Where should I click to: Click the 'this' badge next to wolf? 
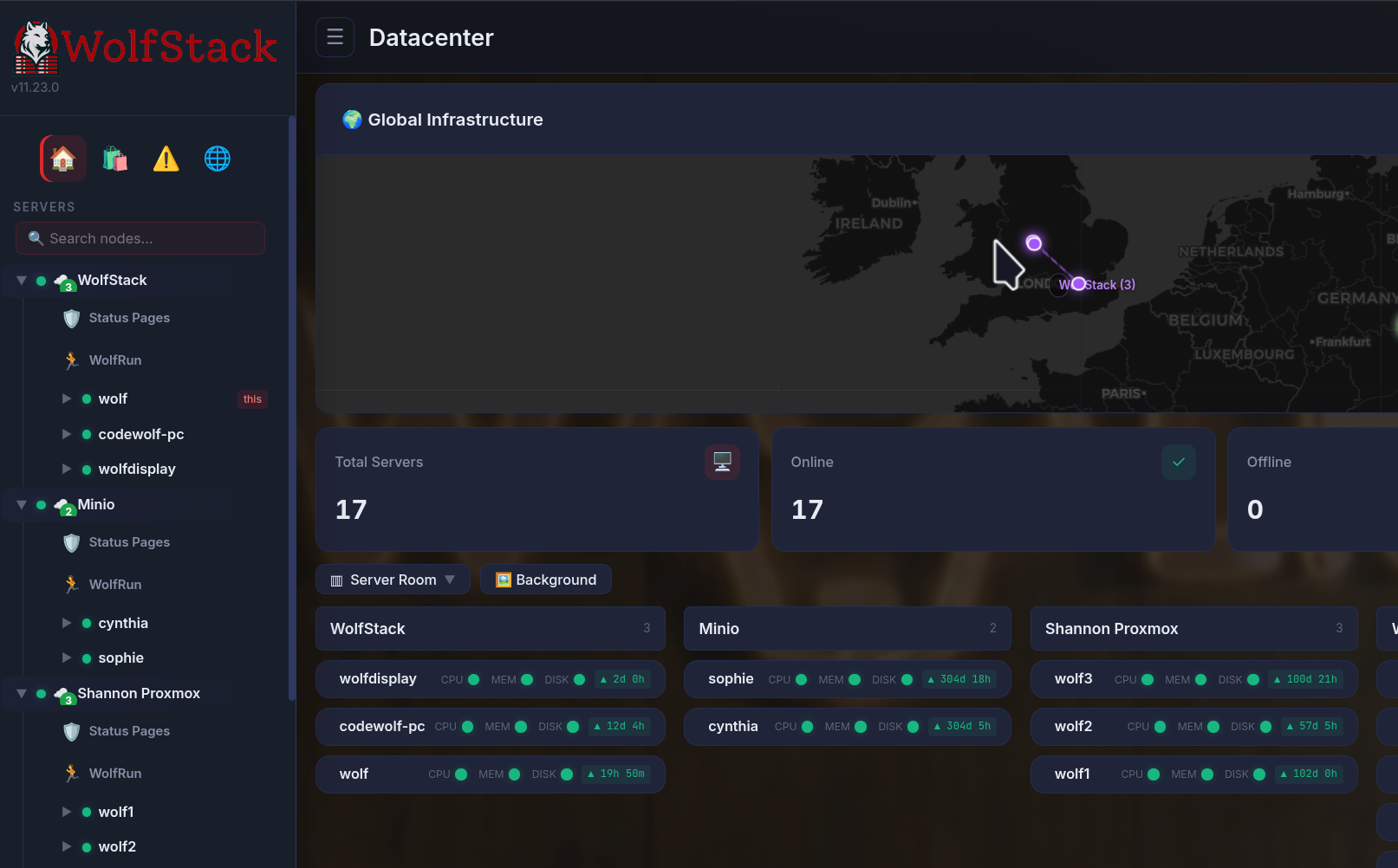click(x=252, y=398)
